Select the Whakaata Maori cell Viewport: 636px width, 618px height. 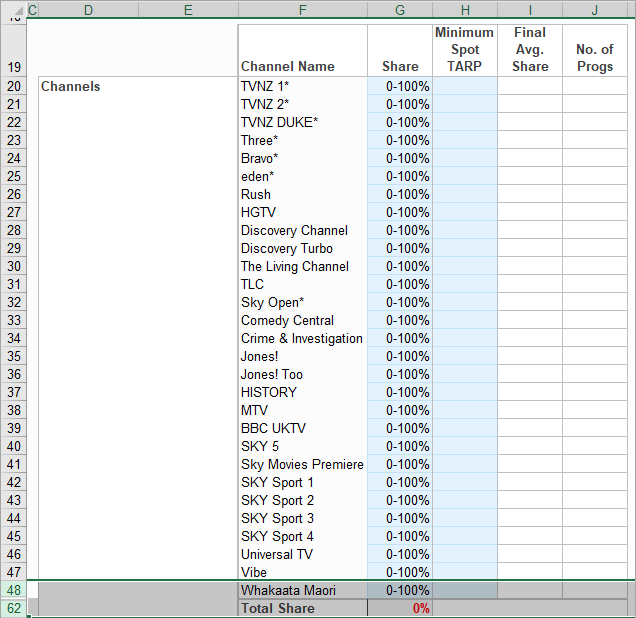[303, 590]
